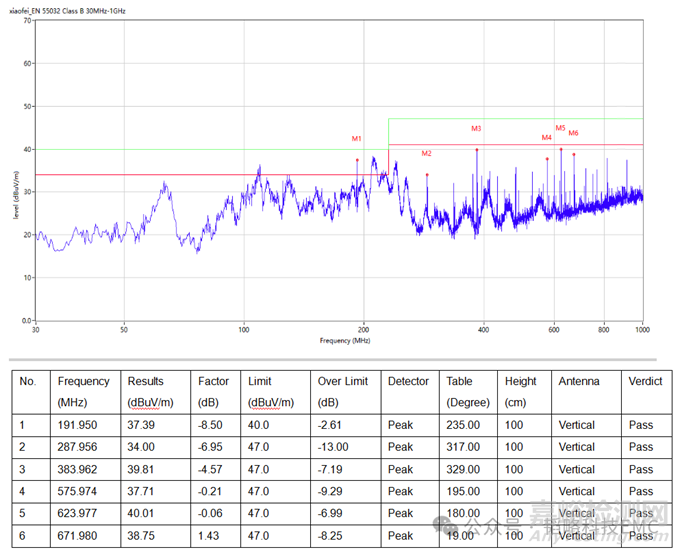This screenshot has height=554, width=680.
Task: Select the 235.00 table degree cell
Action: 464,425
